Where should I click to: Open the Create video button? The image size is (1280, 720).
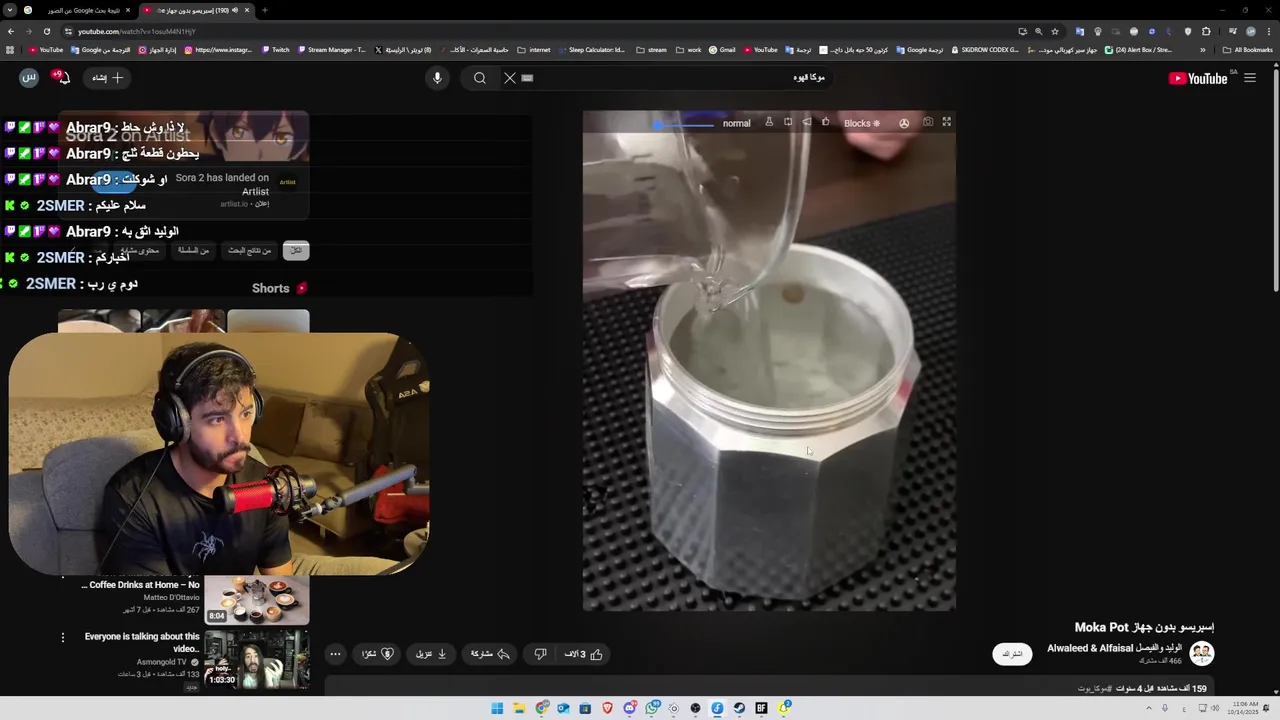click(x=107, y=78)
